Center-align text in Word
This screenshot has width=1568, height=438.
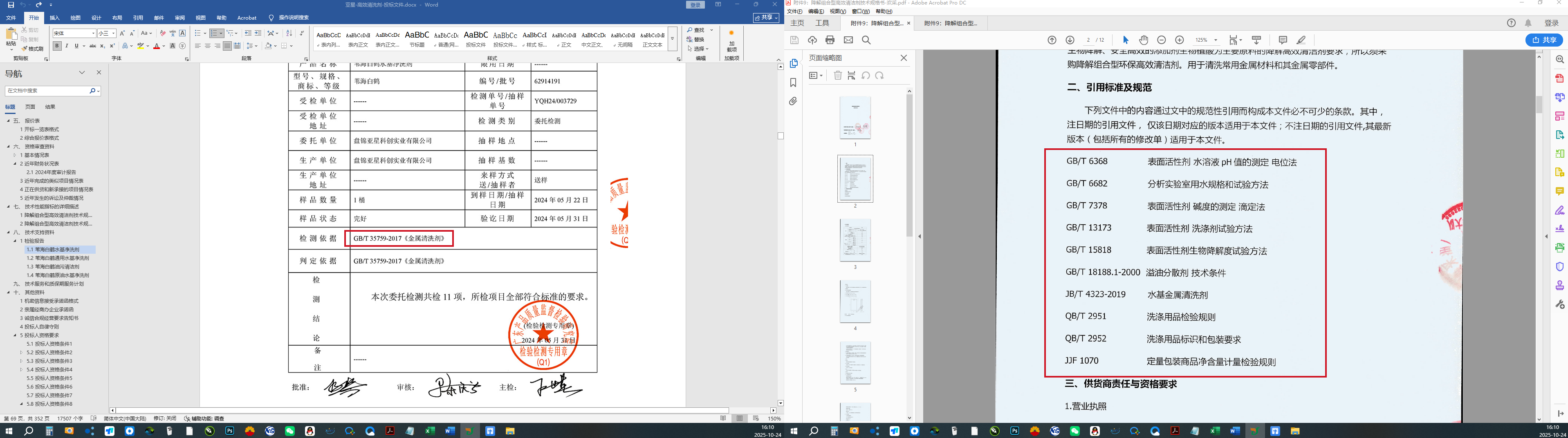coord(208,46)
